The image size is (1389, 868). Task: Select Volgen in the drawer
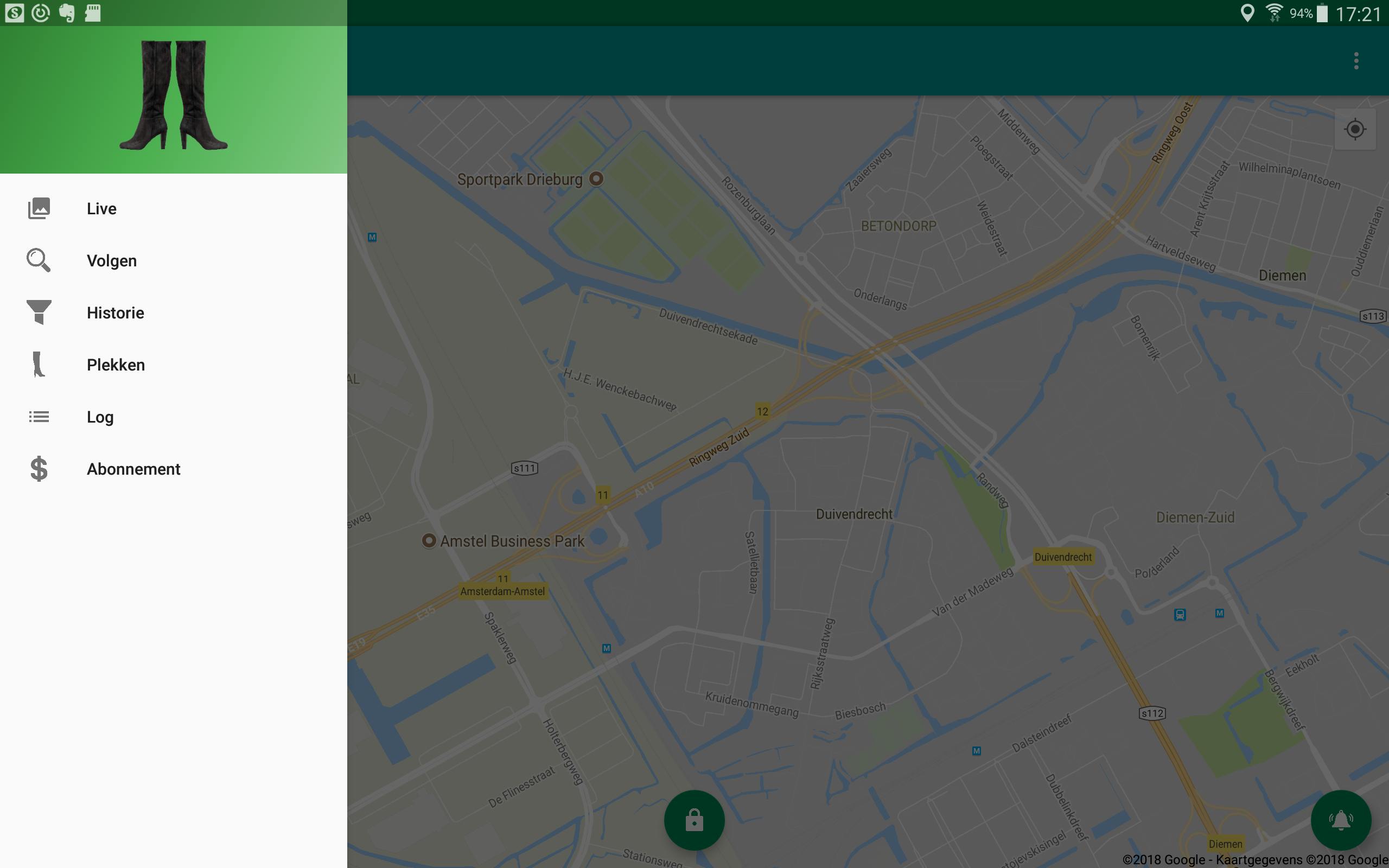[112, 260]
